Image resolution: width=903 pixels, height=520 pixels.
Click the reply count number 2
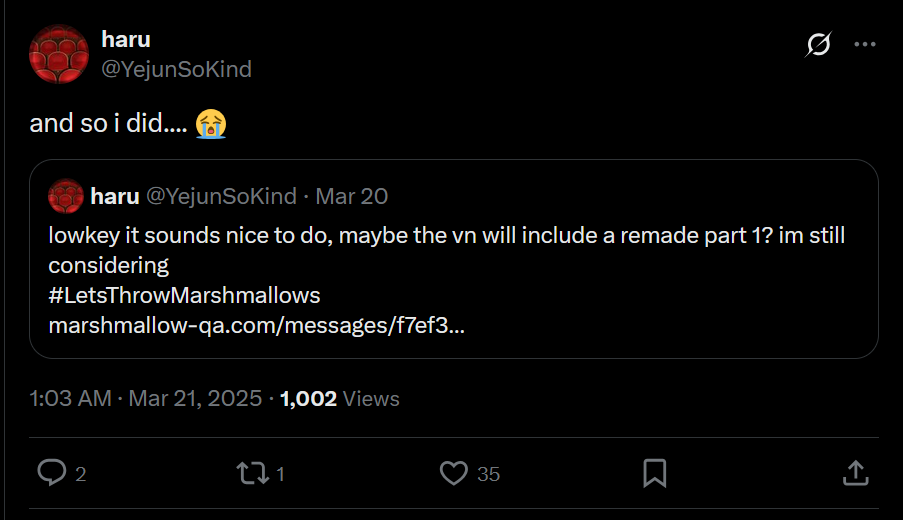[x=81, y=474]
